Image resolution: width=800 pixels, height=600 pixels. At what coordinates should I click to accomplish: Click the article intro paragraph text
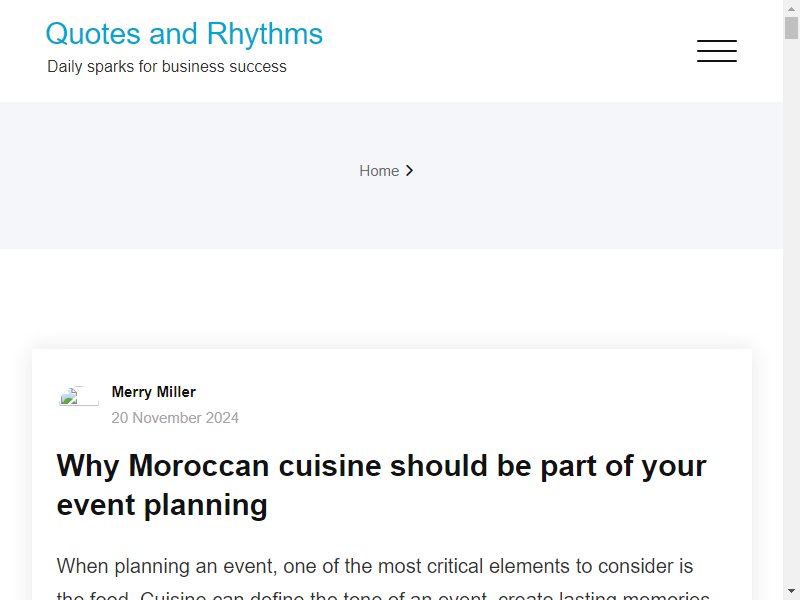pos(382,578)
